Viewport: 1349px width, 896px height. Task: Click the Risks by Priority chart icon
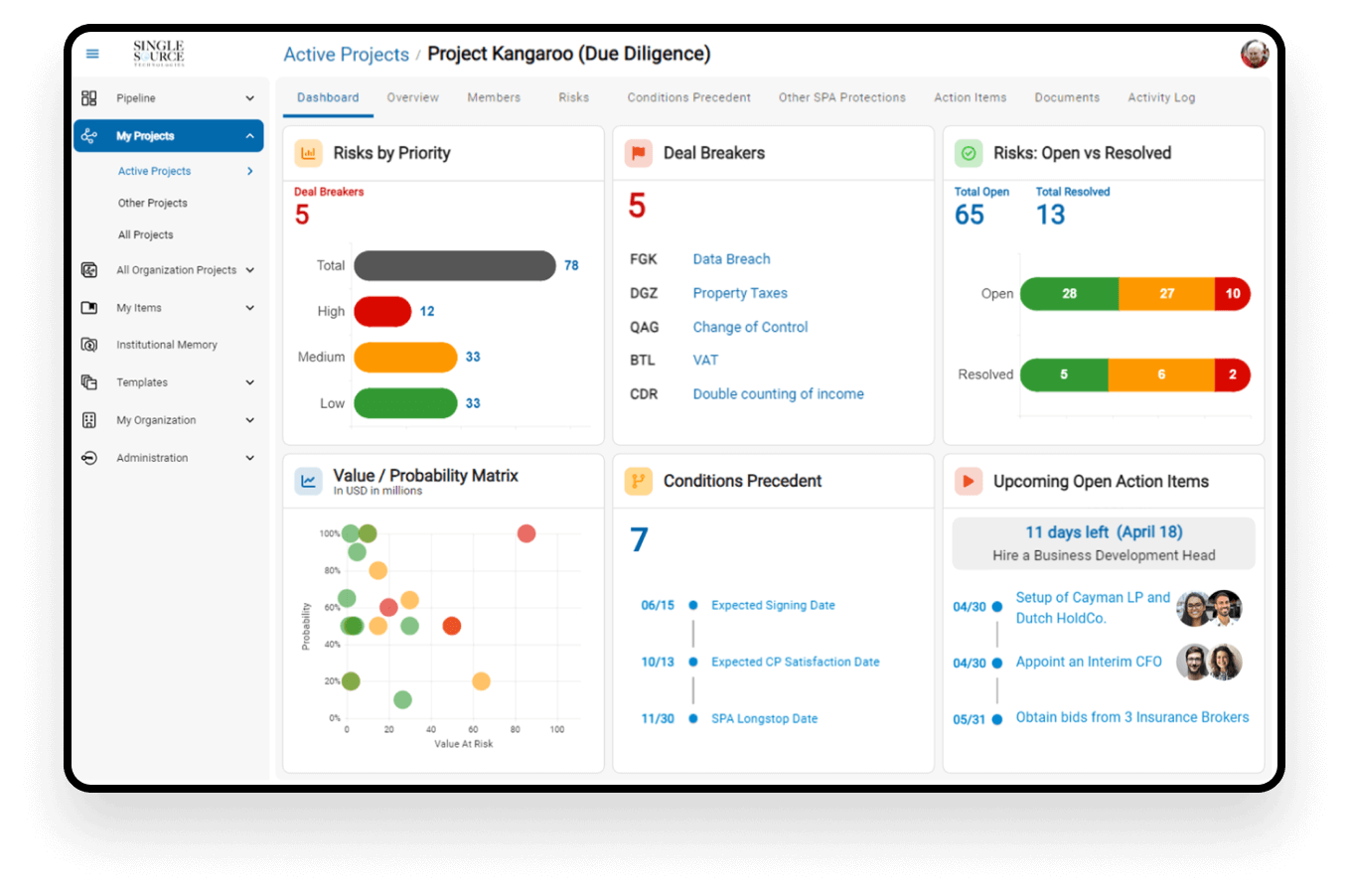click(308, 153)
